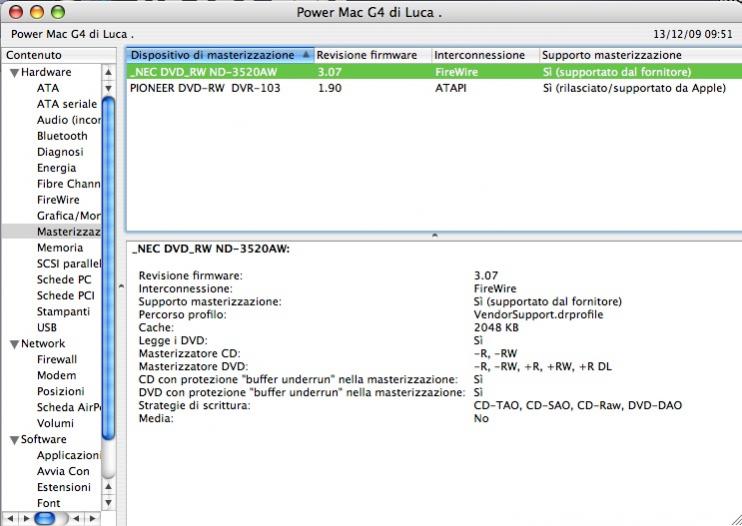Open Firewall under Network
The width and height of the screenshot is (742, 526).
coord(57,359)
